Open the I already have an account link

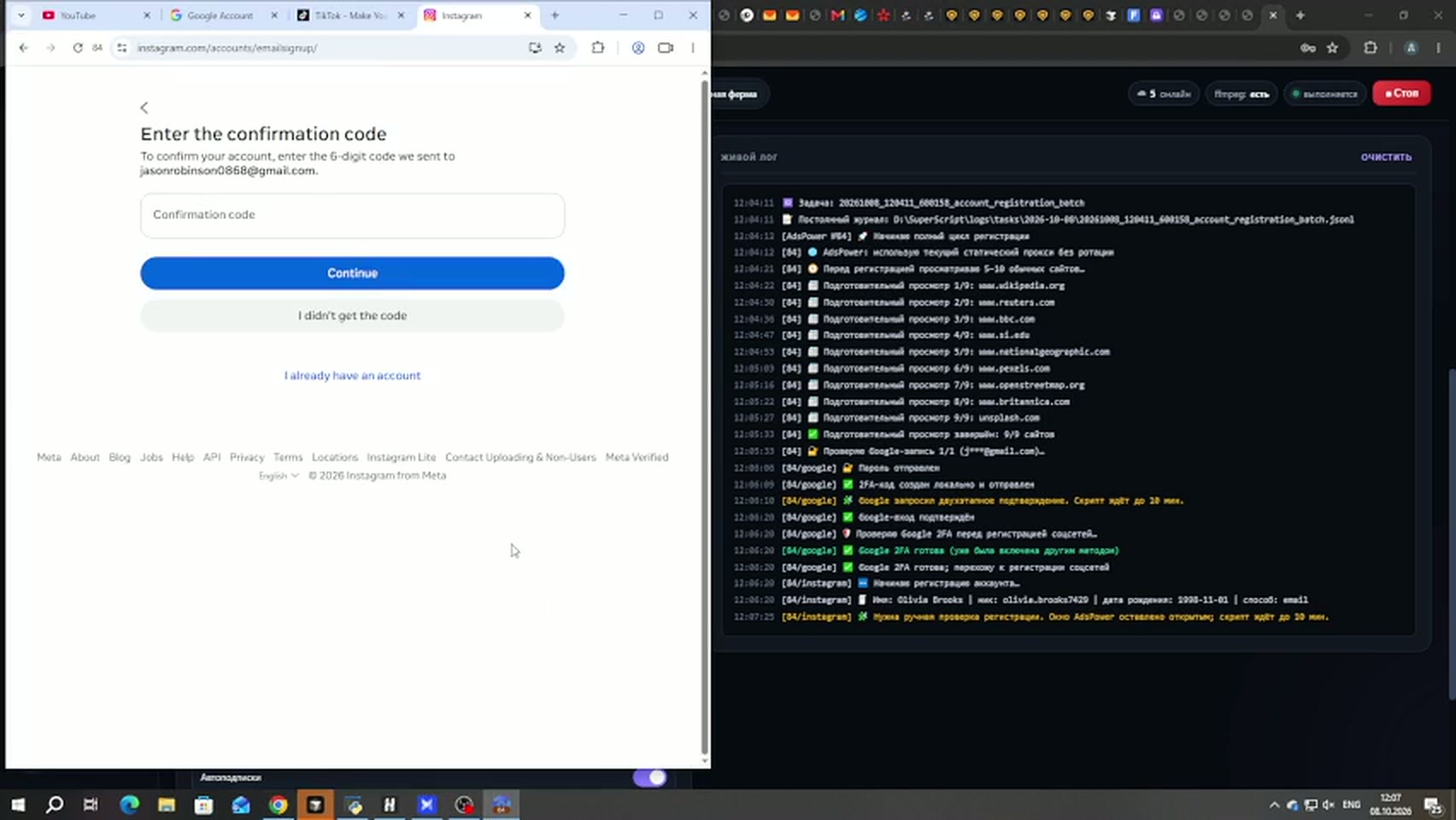coord(352,376)
